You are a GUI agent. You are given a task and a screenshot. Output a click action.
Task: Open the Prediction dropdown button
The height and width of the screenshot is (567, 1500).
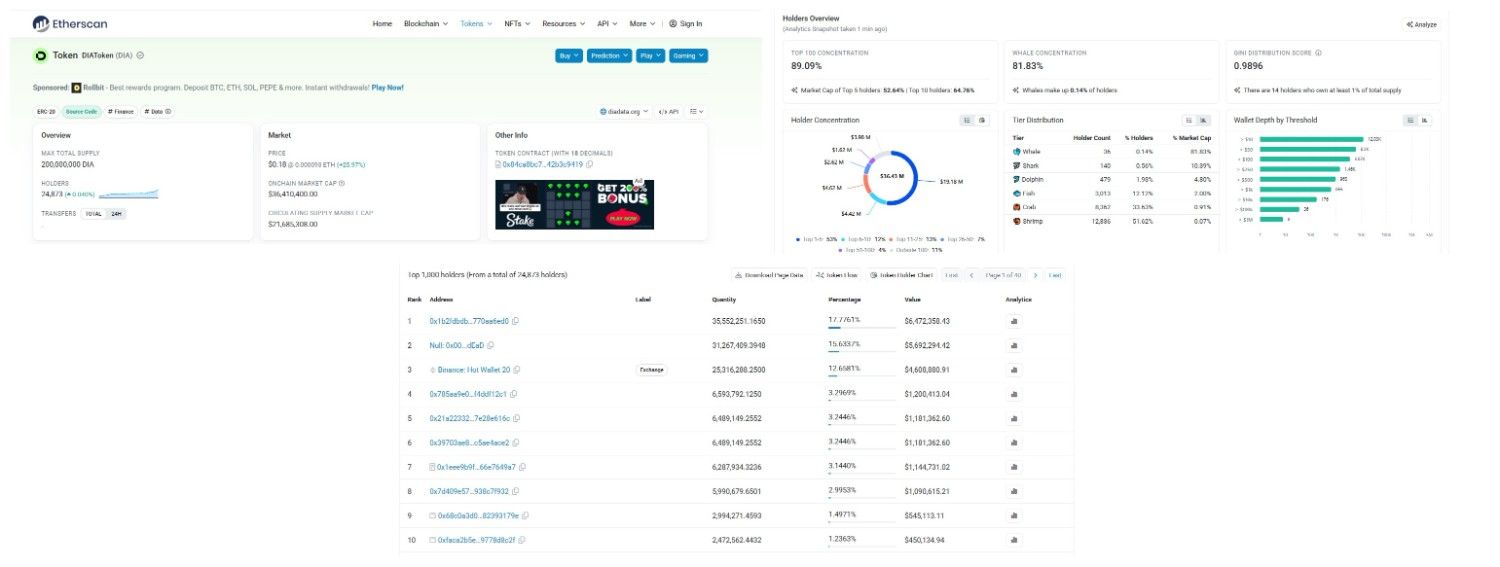[609, 56]
